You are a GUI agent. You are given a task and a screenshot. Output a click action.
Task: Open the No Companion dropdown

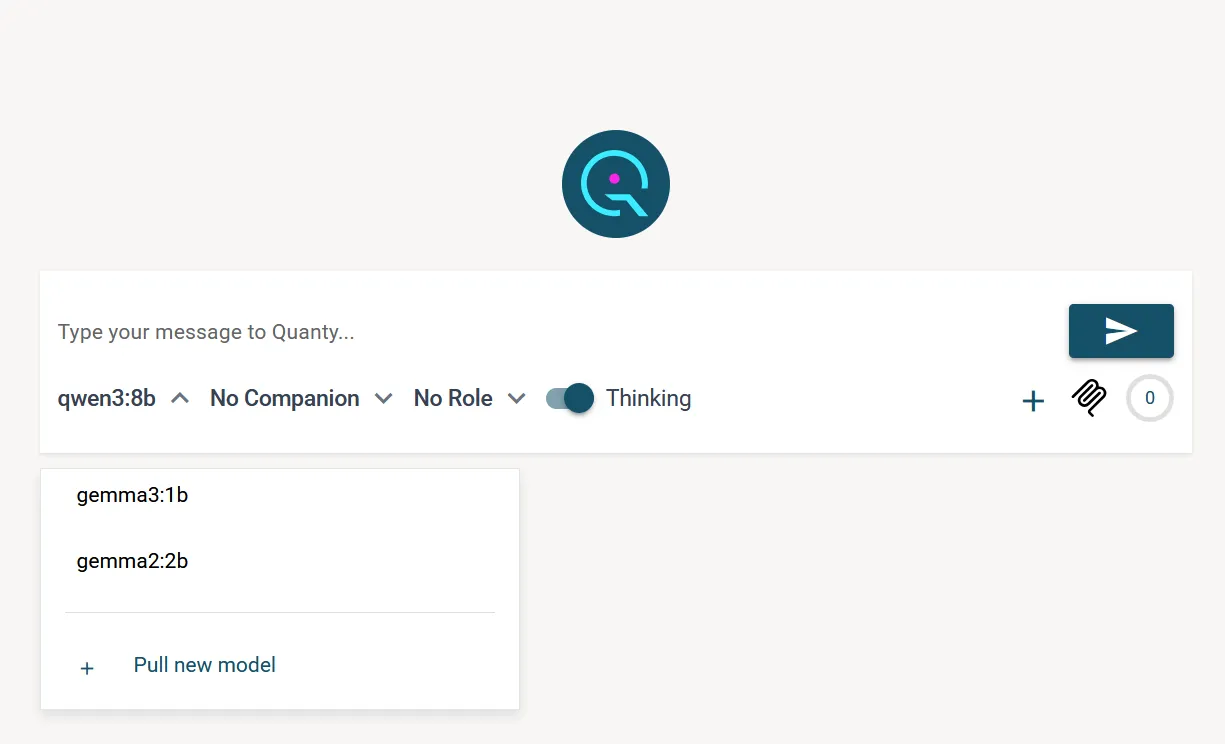[x=283, y=398]
